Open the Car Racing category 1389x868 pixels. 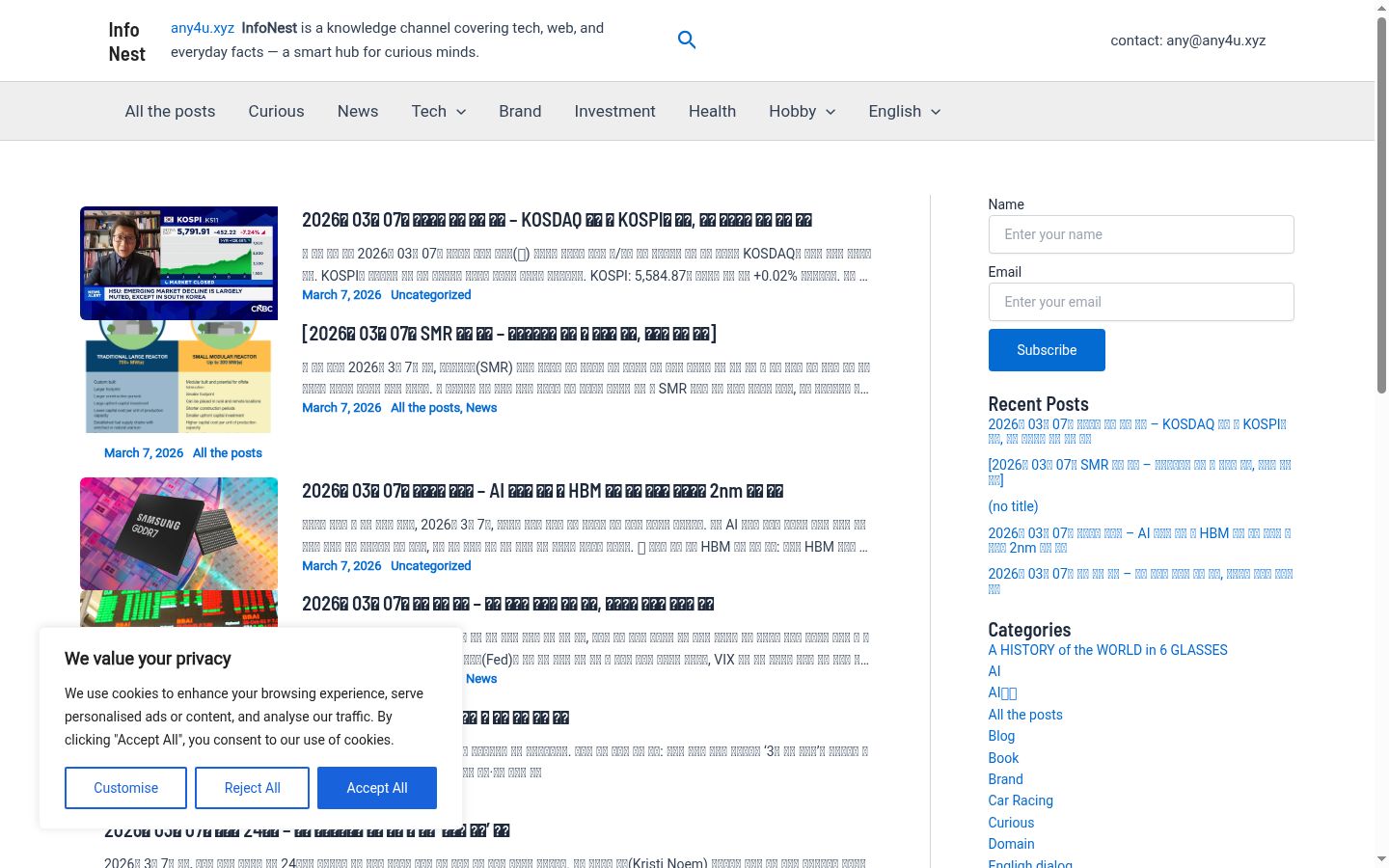[x=1021, y=800]
